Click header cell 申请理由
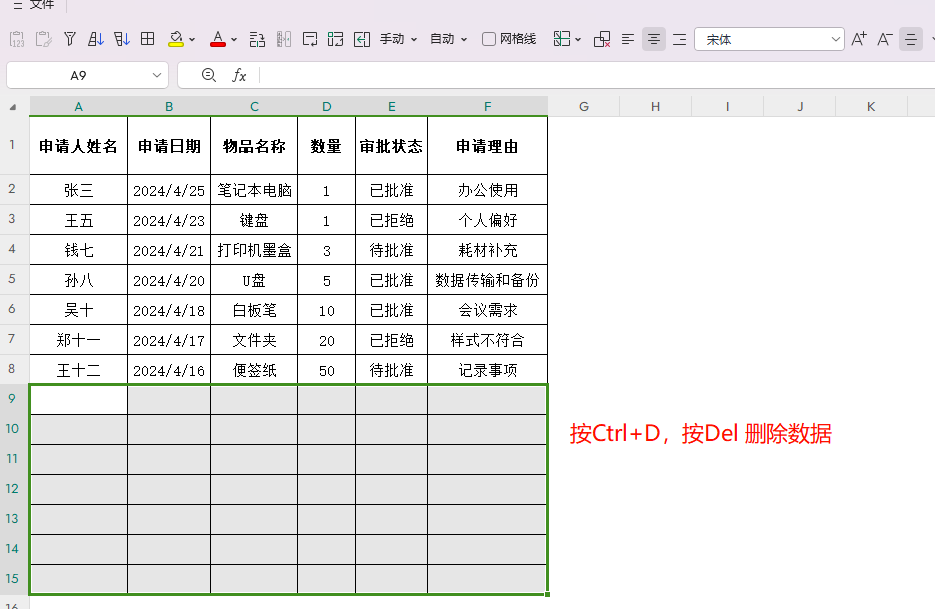This screenshot has width=935, height=609. [487, 146]
